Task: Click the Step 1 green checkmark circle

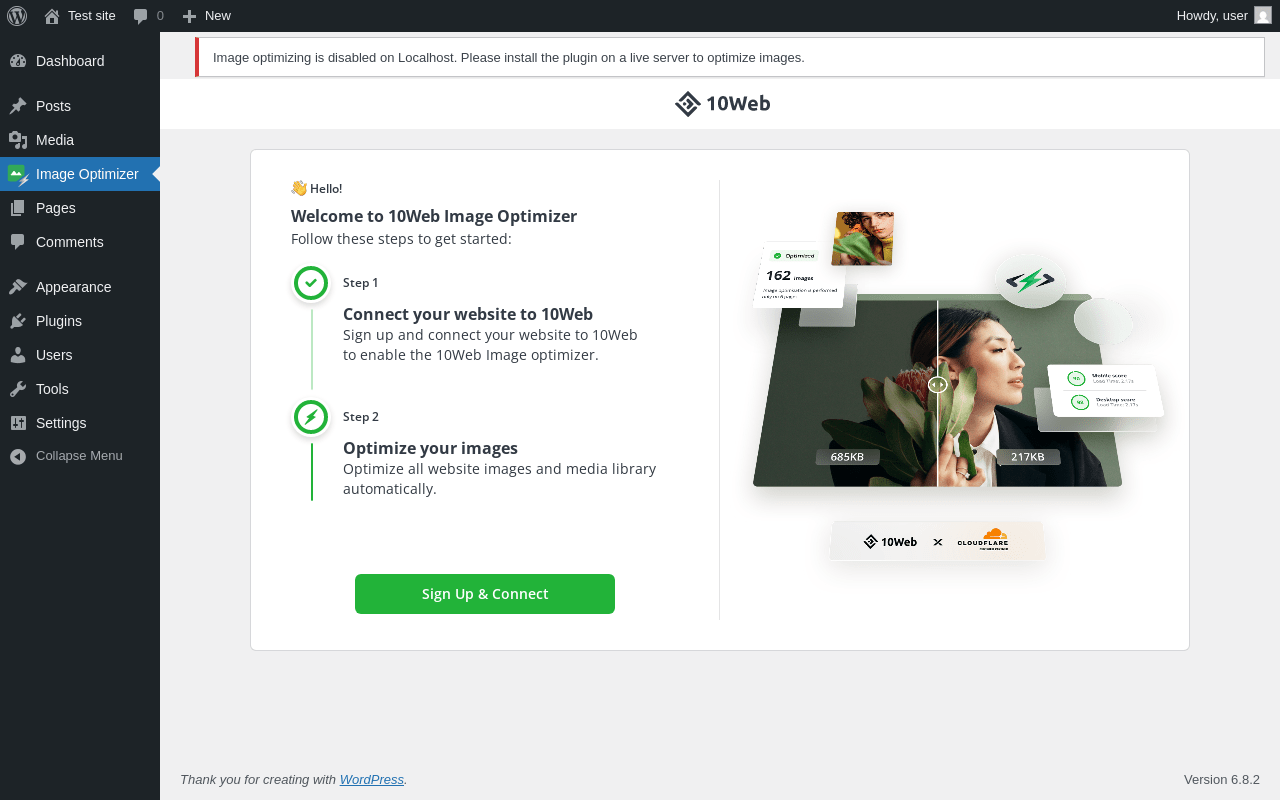Action: 311,283
